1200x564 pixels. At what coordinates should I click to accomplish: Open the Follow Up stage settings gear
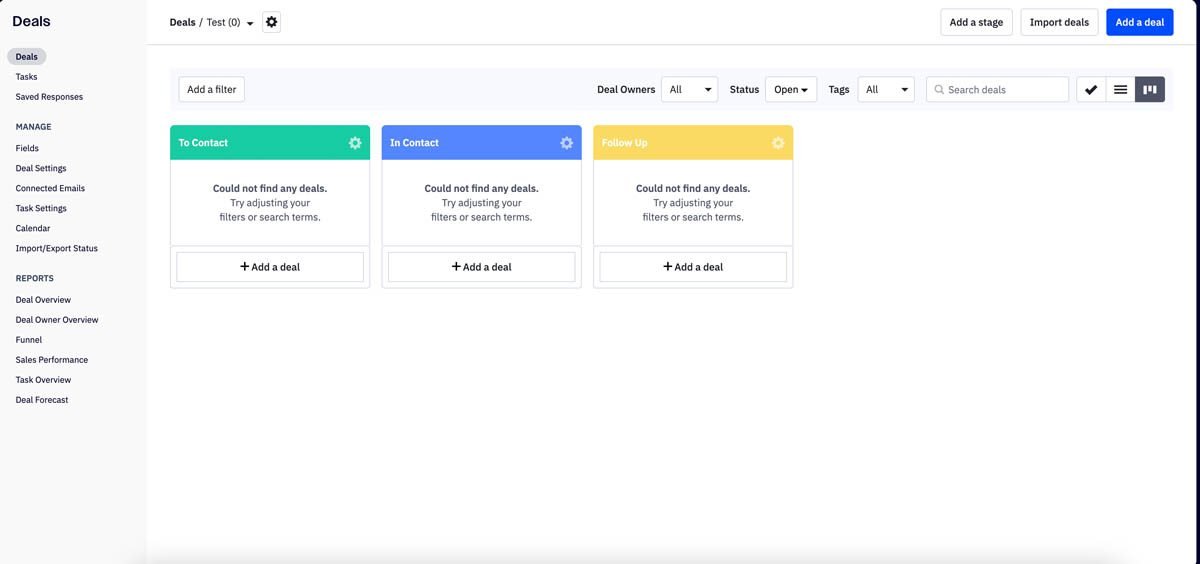click(x=778, y=143)
